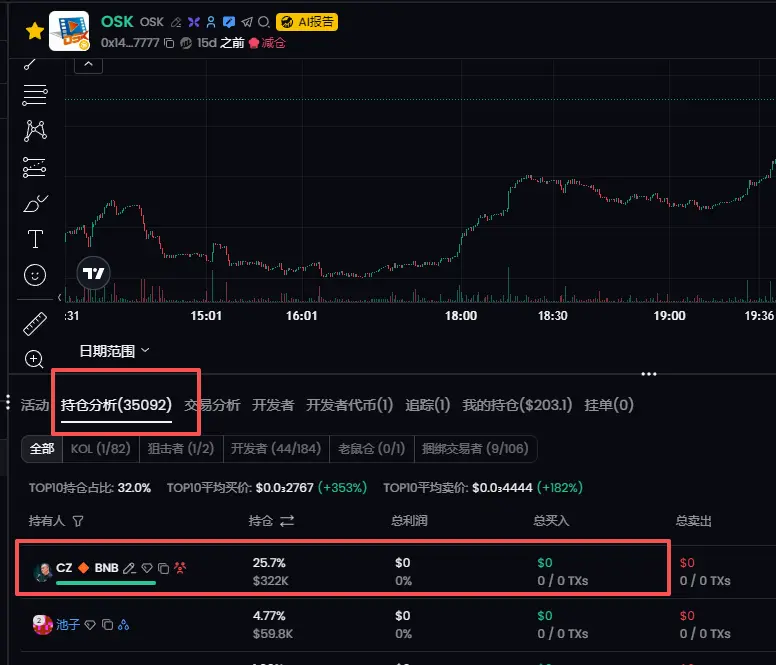Switch to the 我的持仓($203.1) tab

coord(517,405)
